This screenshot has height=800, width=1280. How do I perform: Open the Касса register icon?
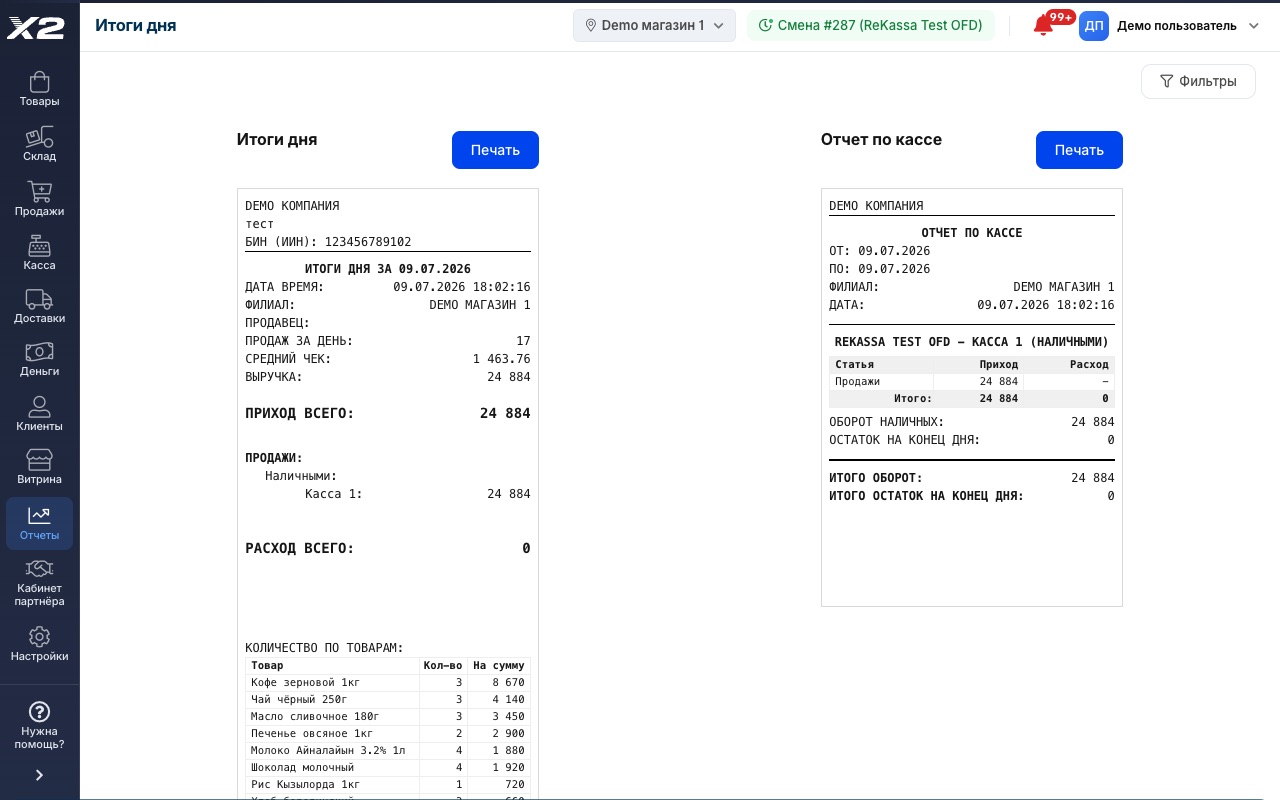click(39, 246)
